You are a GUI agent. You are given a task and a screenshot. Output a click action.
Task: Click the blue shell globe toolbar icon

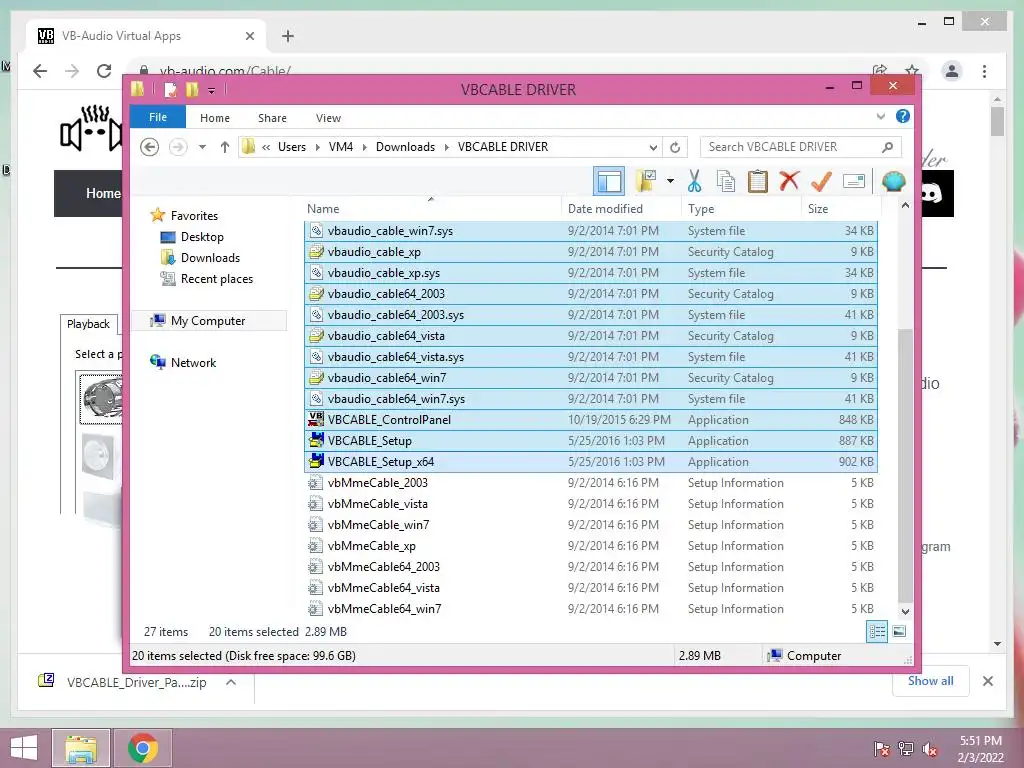[893, 181]
